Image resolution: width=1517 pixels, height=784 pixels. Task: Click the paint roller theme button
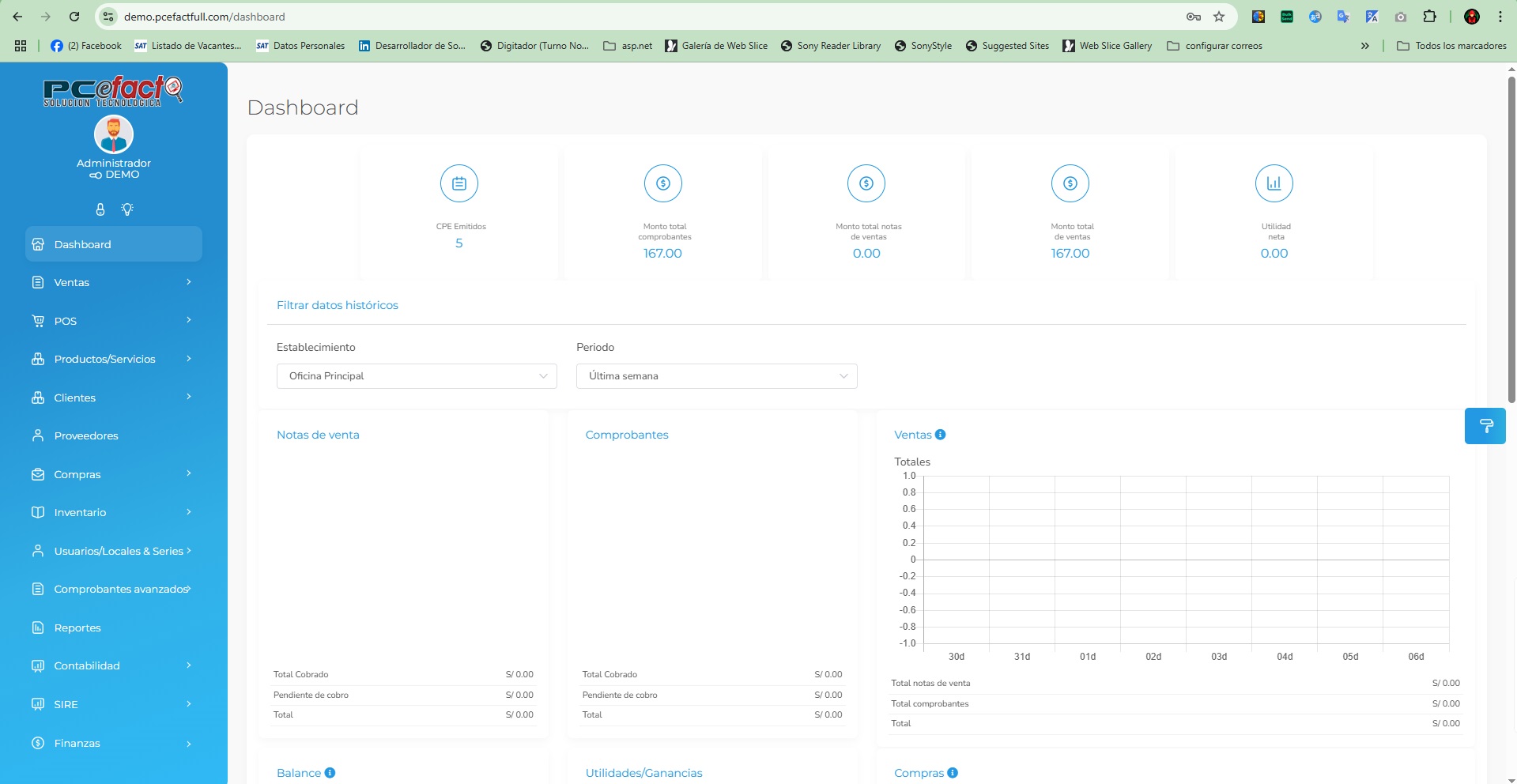(x=1485, y=426)
